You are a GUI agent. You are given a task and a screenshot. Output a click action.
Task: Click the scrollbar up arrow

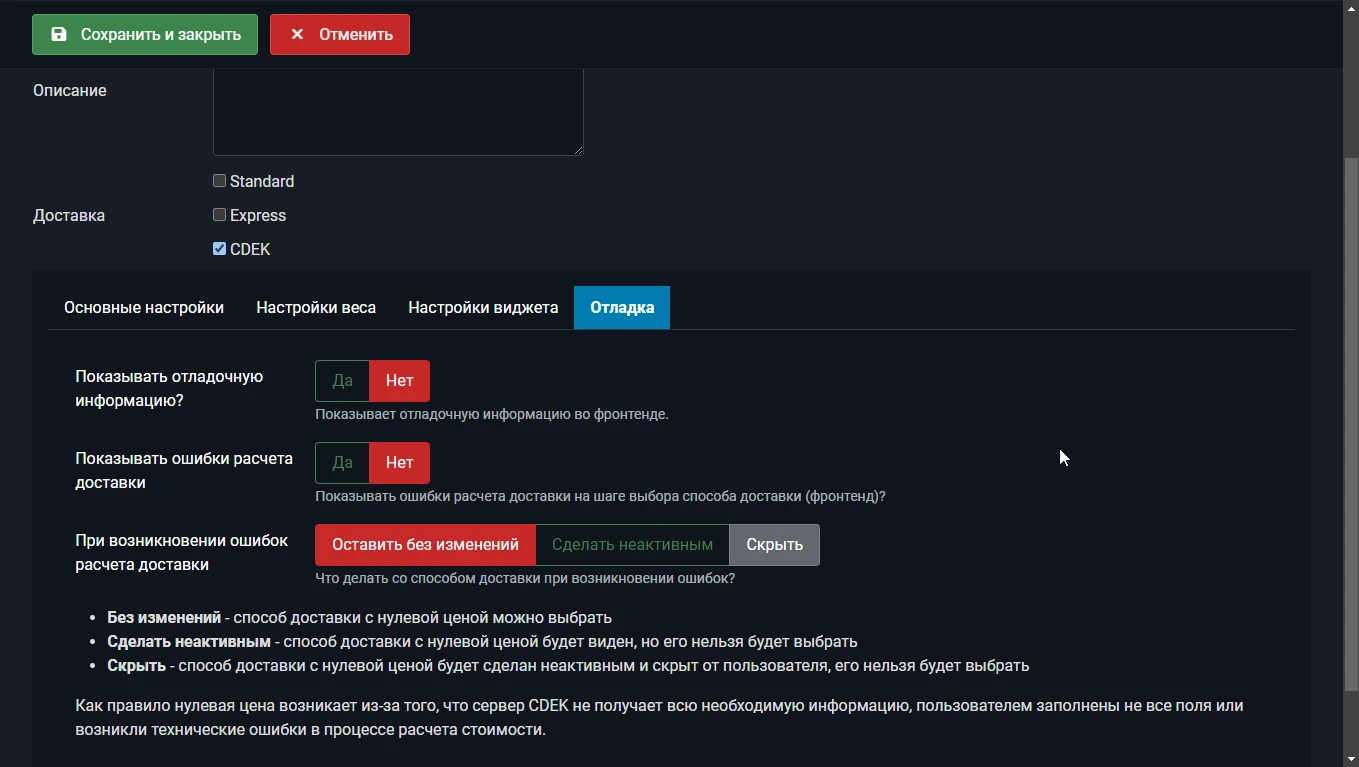(1351, 8)
